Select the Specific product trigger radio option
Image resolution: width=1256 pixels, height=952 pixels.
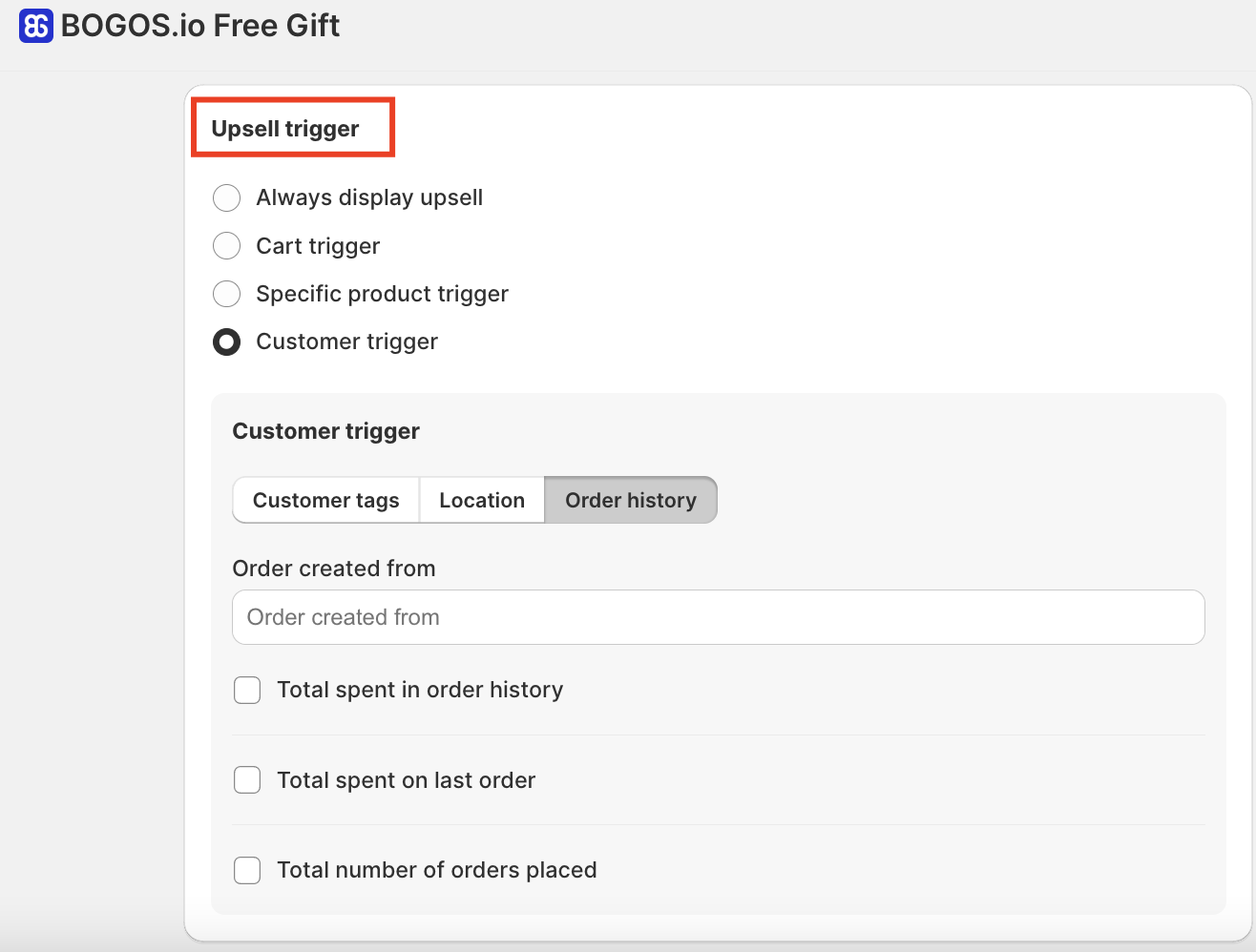[226, 294]
